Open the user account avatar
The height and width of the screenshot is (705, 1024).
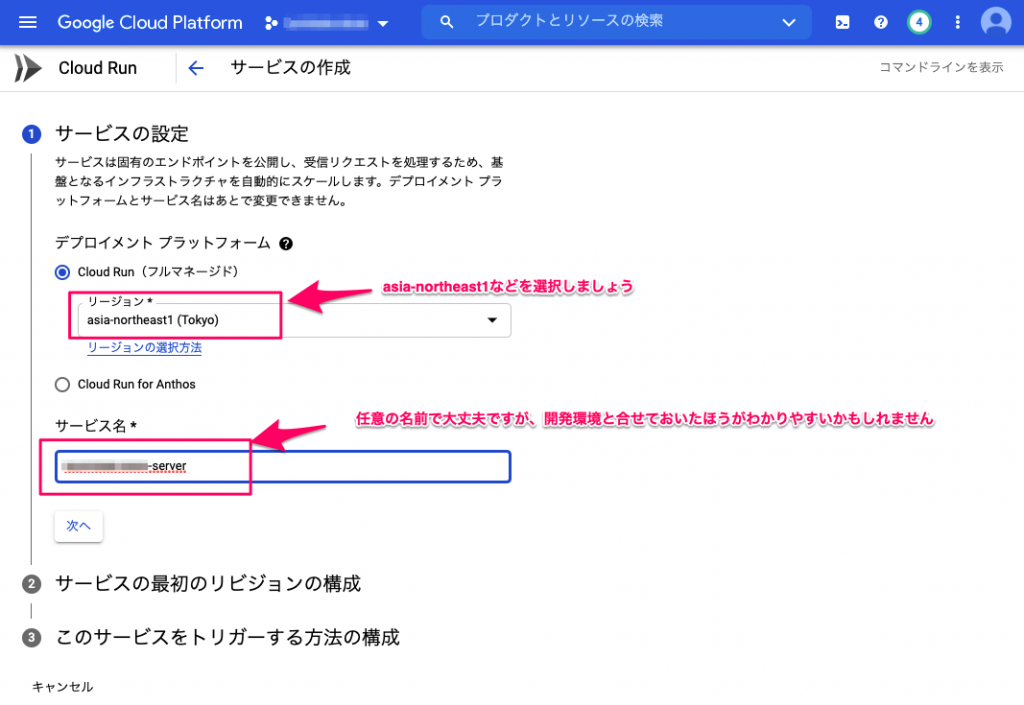click(996, 22)
